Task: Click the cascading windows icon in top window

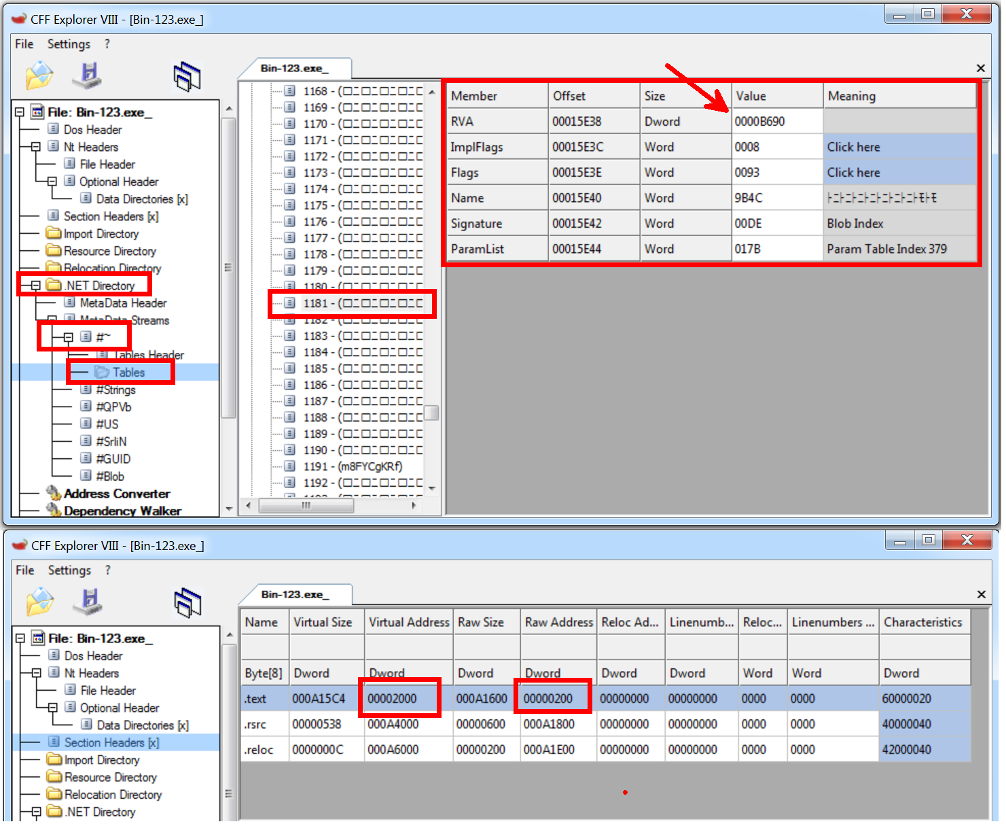Action: coord(187,77)
